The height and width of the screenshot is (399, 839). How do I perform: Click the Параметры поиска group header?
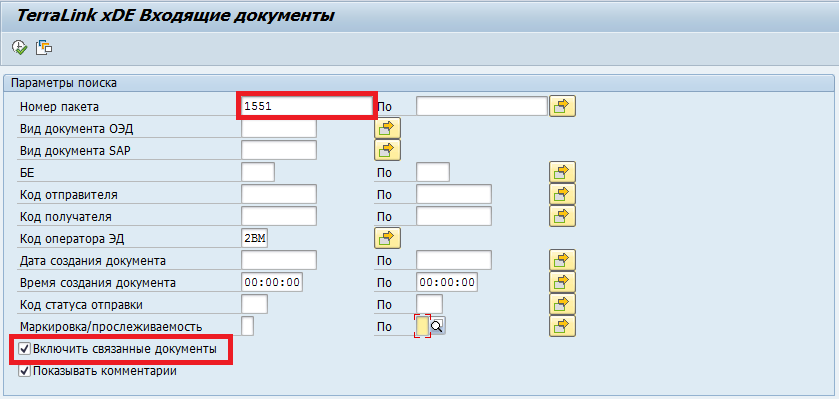point(64,83)
